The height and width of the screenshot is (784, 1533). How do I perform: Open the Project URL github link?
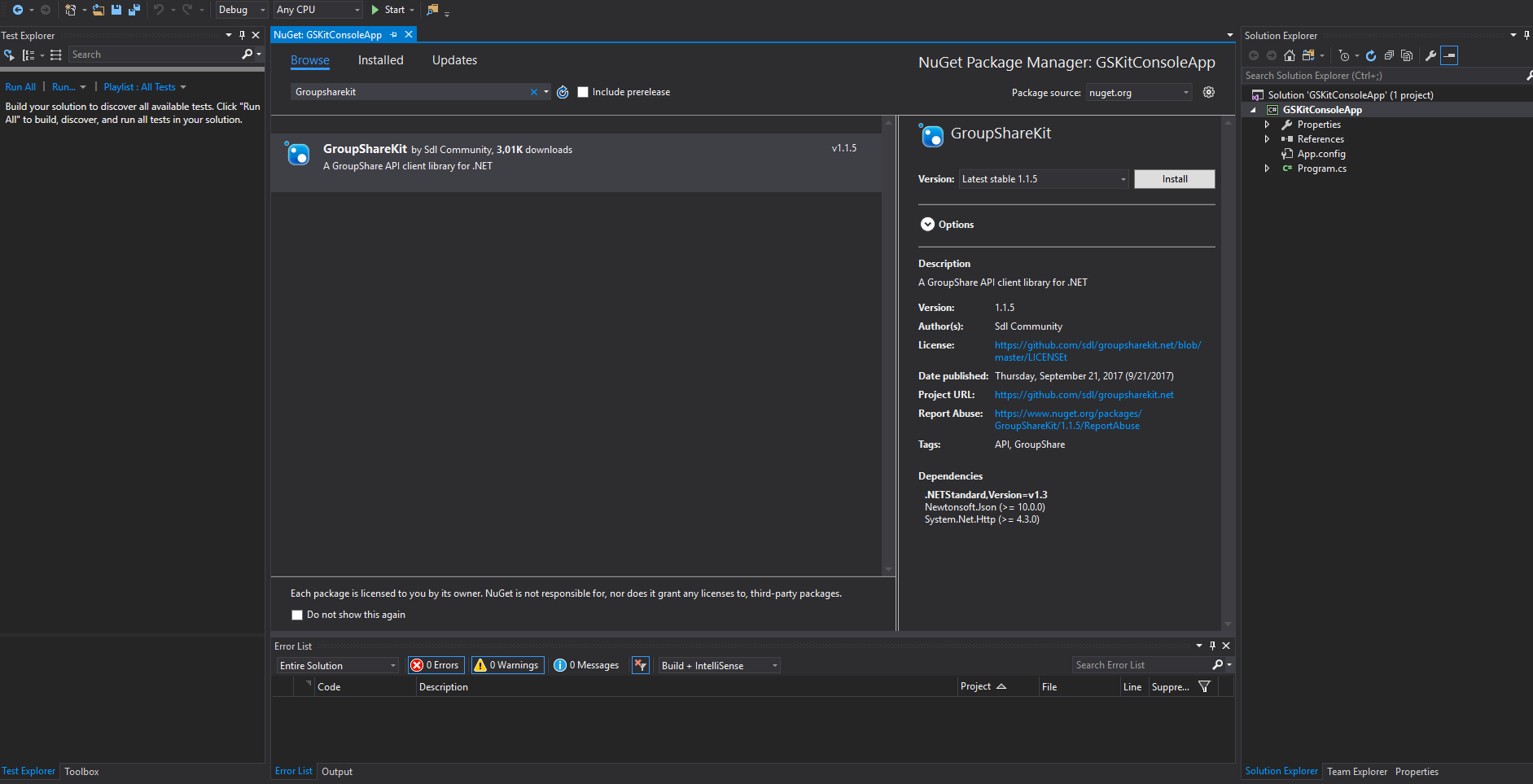point(1084,395)
